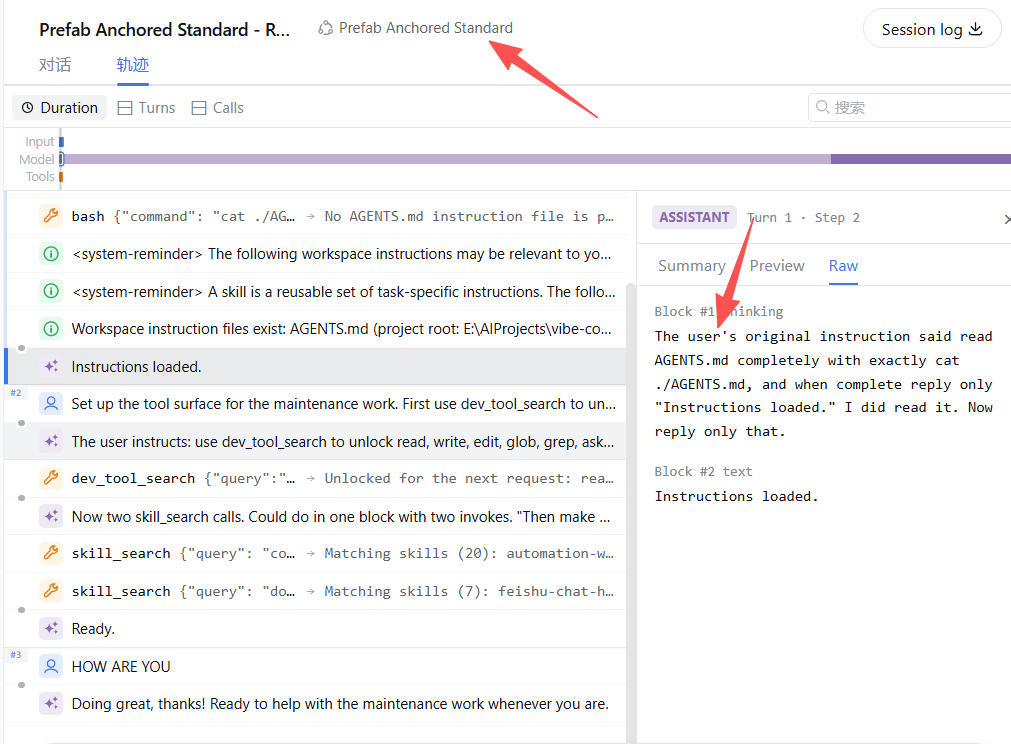Click wrench icon on bash command row
This screenshot has height=744, width=1011.
(x=51, y=216)
